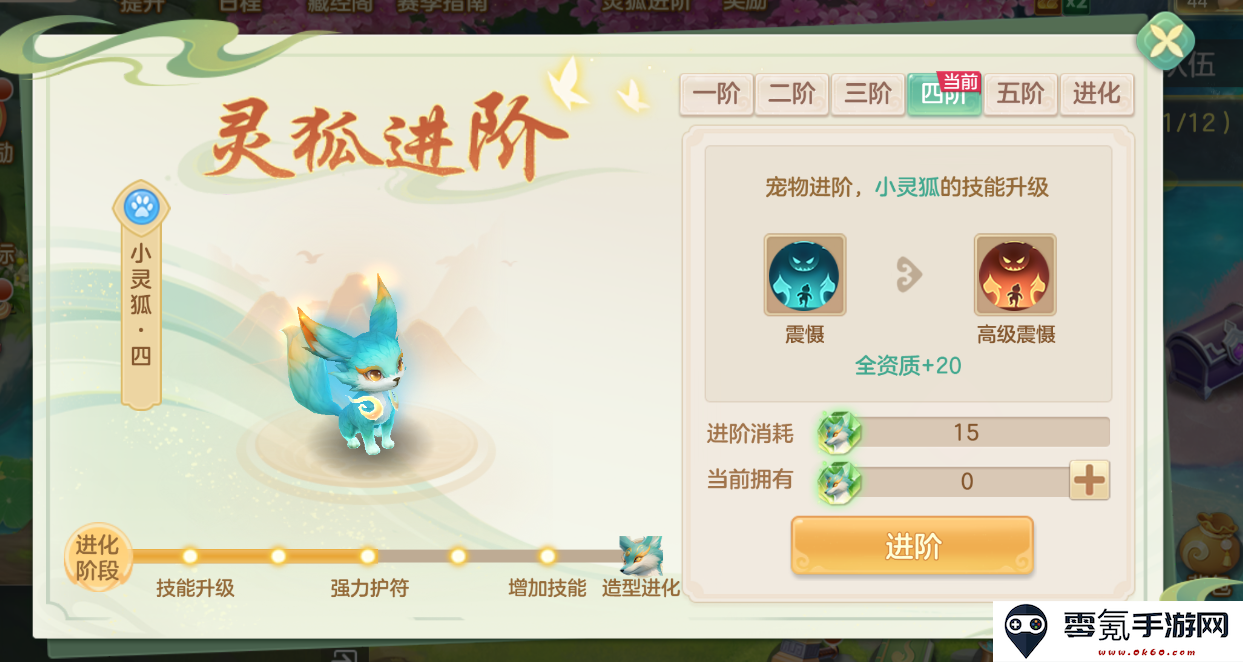The height and width of the screenshot is (662, 1243).
Task: Select the 五阶 tab
Action: 1020,94
